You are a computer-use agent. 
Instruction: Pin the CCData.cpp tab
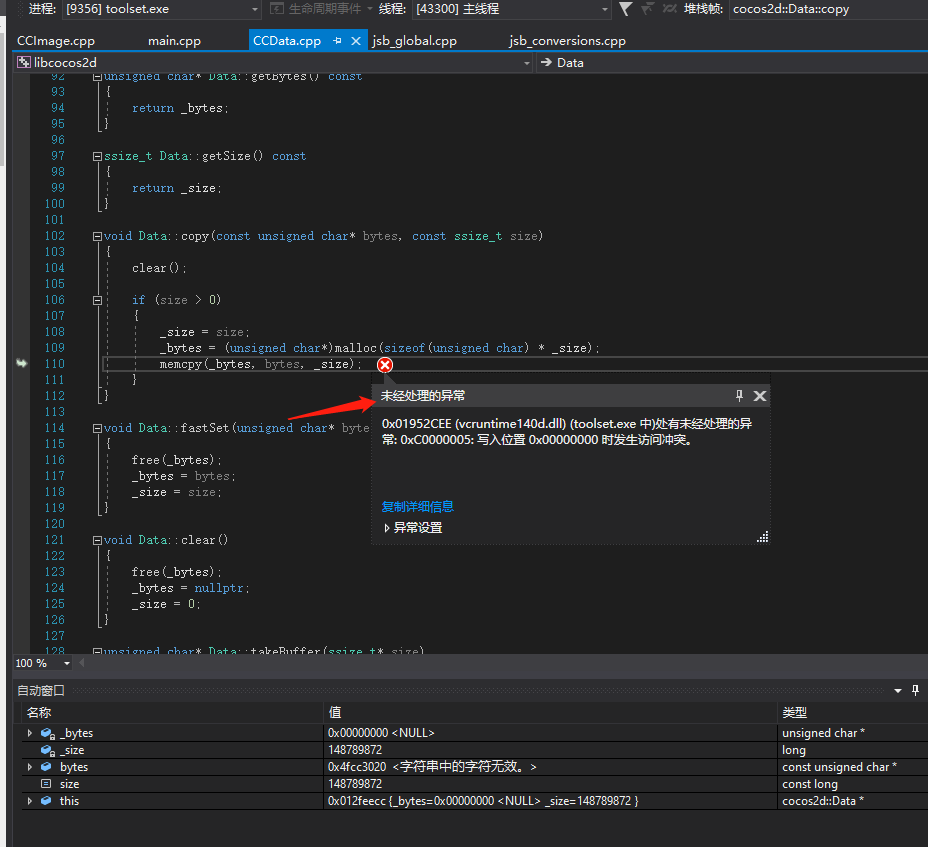point(338,41)
